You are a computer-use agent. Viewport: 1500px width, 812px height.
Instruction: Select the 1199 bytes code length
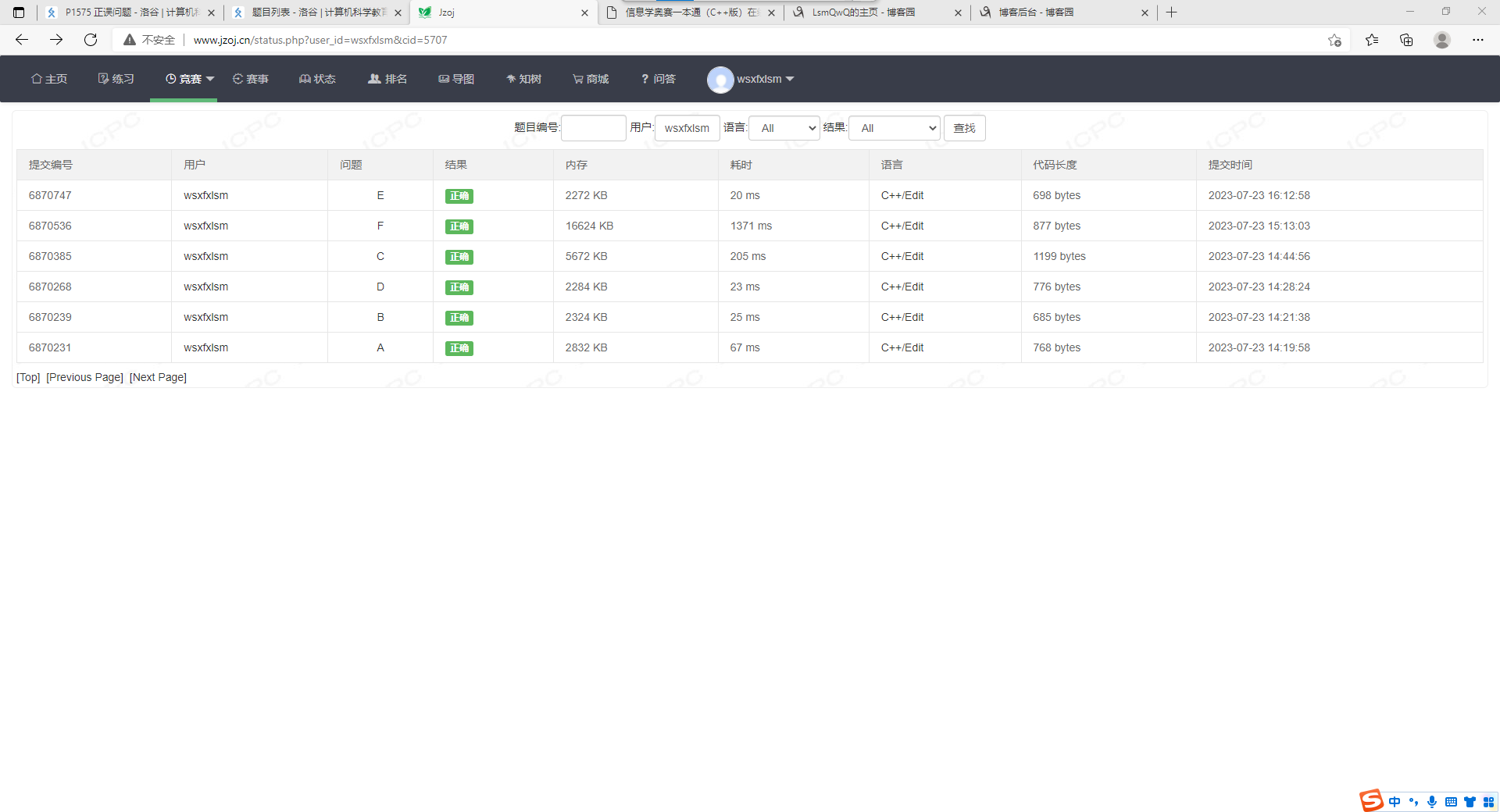coord(1059,256)
